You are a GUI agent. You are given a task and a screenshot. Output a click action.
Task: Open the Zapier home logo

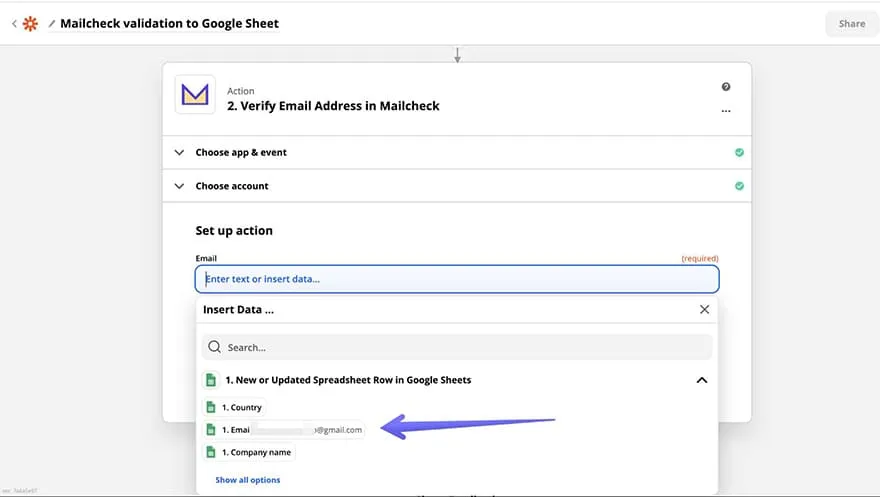pos(30,24)
